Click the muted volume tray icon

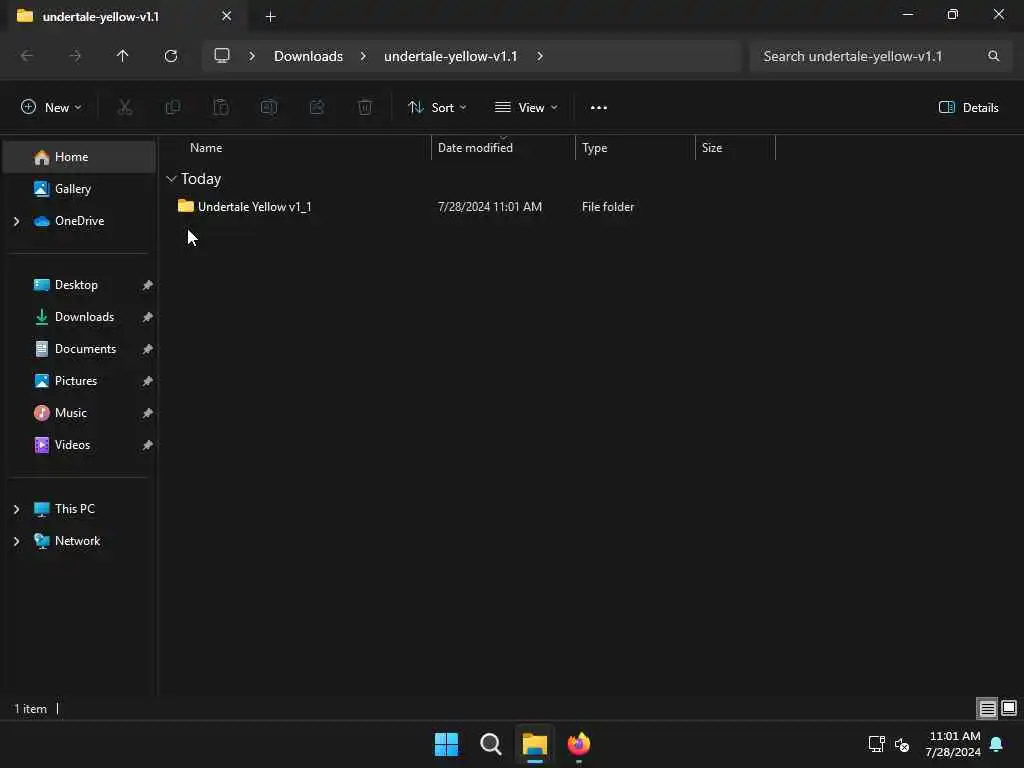902,744
